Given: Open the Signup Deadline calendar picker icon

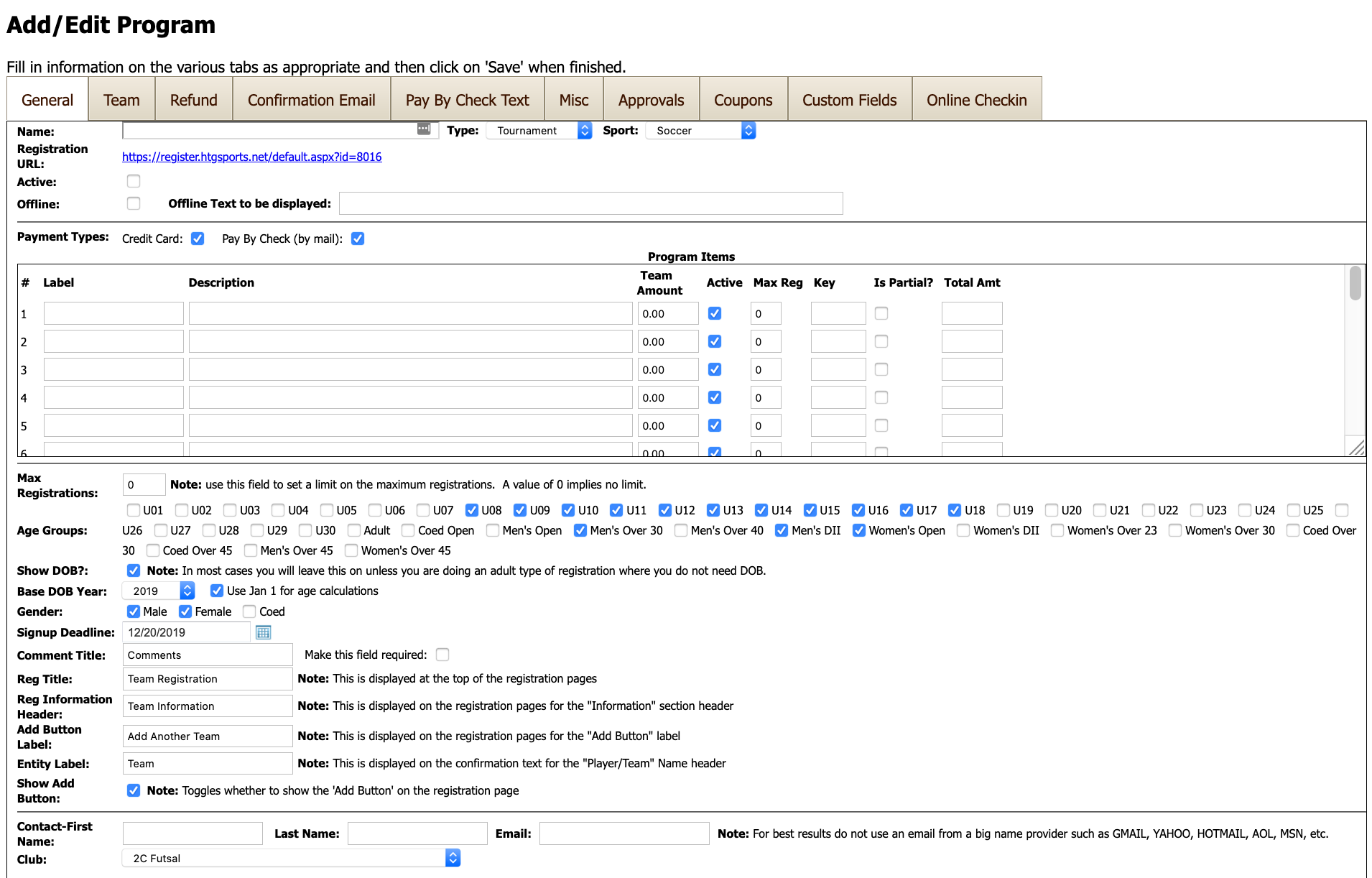Looking at the screenshot, I should coord(263,632).
